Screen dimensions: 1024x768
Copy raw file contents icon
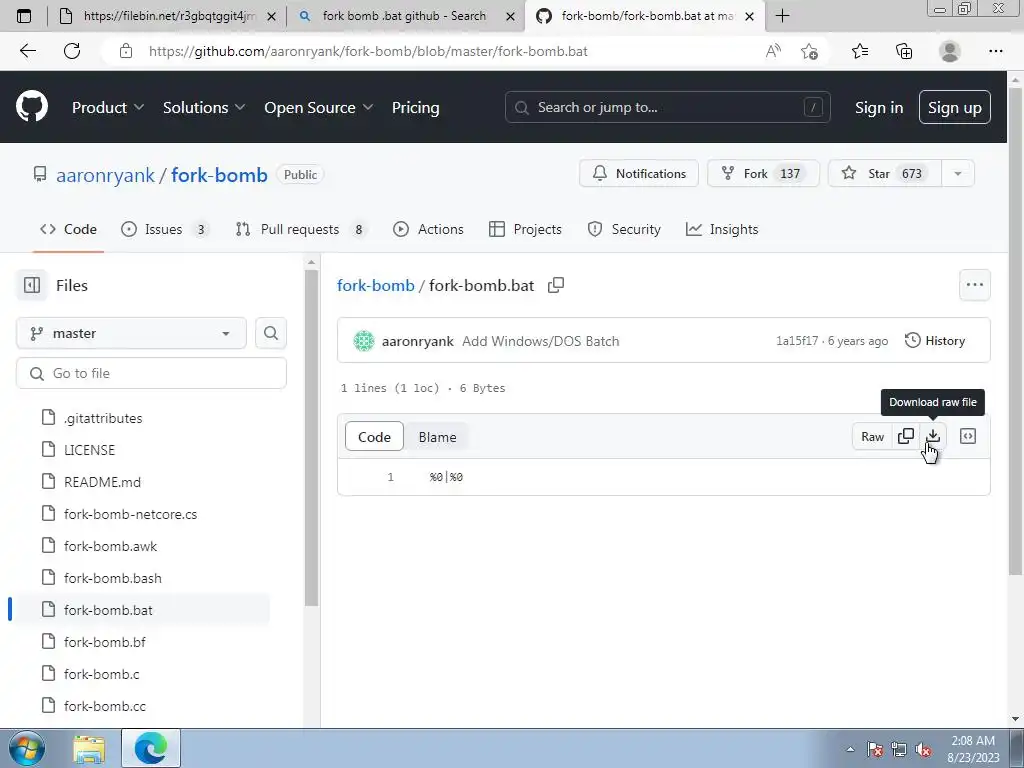pyautogui.click(x=906, y=436)
